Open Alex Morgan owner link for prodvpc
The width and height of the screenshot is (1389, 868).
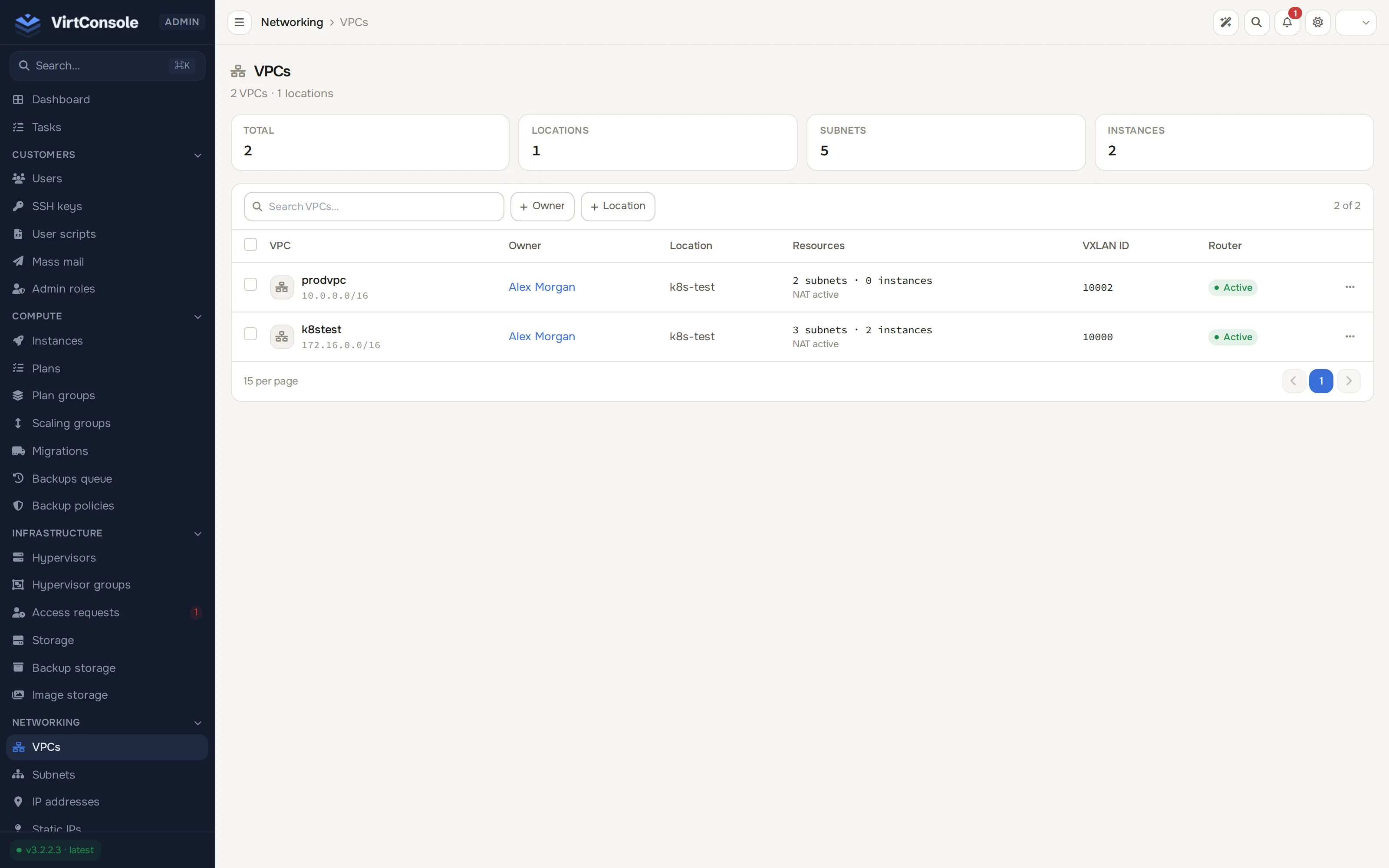[542, 287]
